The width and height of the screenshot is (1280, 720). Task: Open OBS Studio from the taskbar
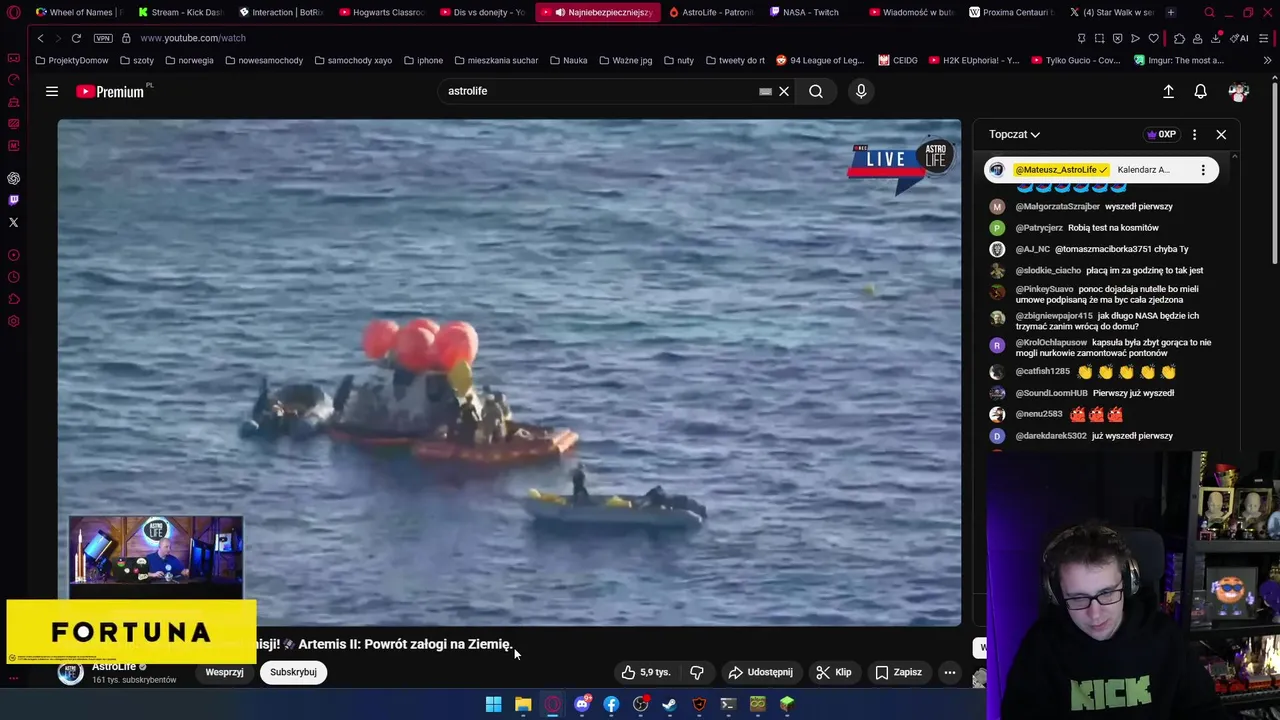(640, 704)
